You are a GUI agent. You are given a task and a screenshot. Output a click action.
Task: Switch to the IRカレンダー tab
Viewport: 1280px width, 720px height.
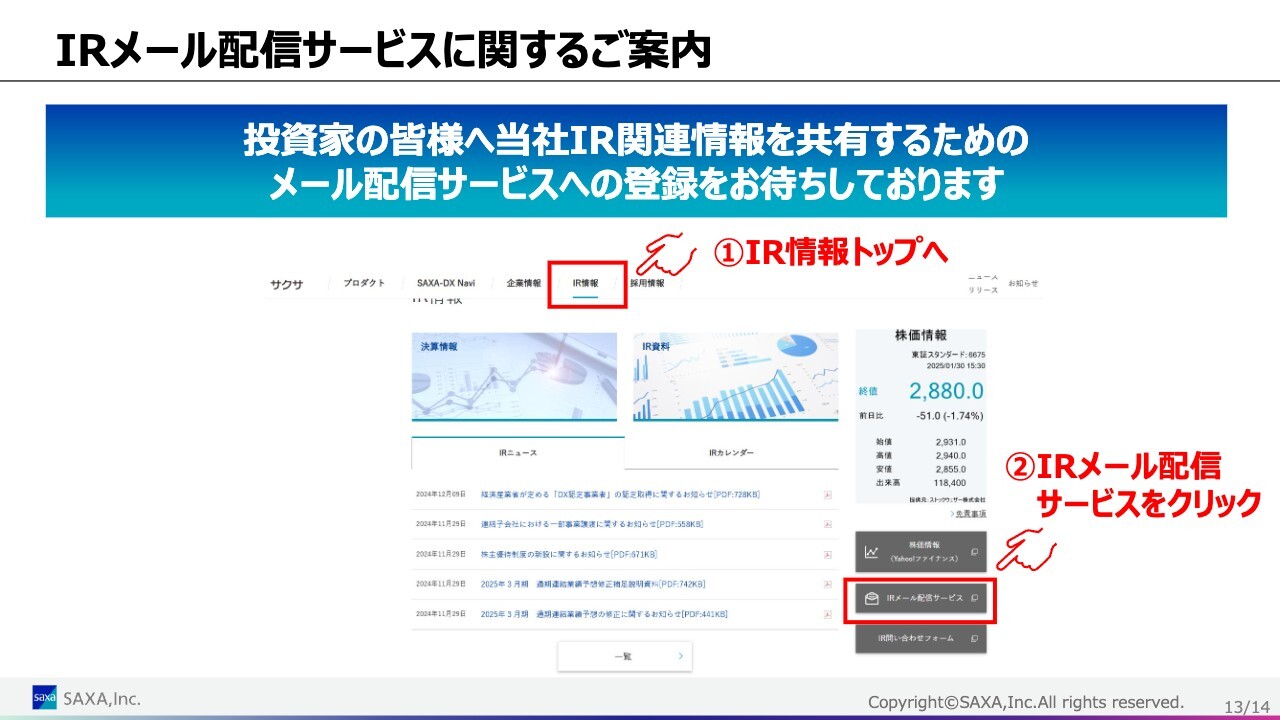(x=731, y=453)
